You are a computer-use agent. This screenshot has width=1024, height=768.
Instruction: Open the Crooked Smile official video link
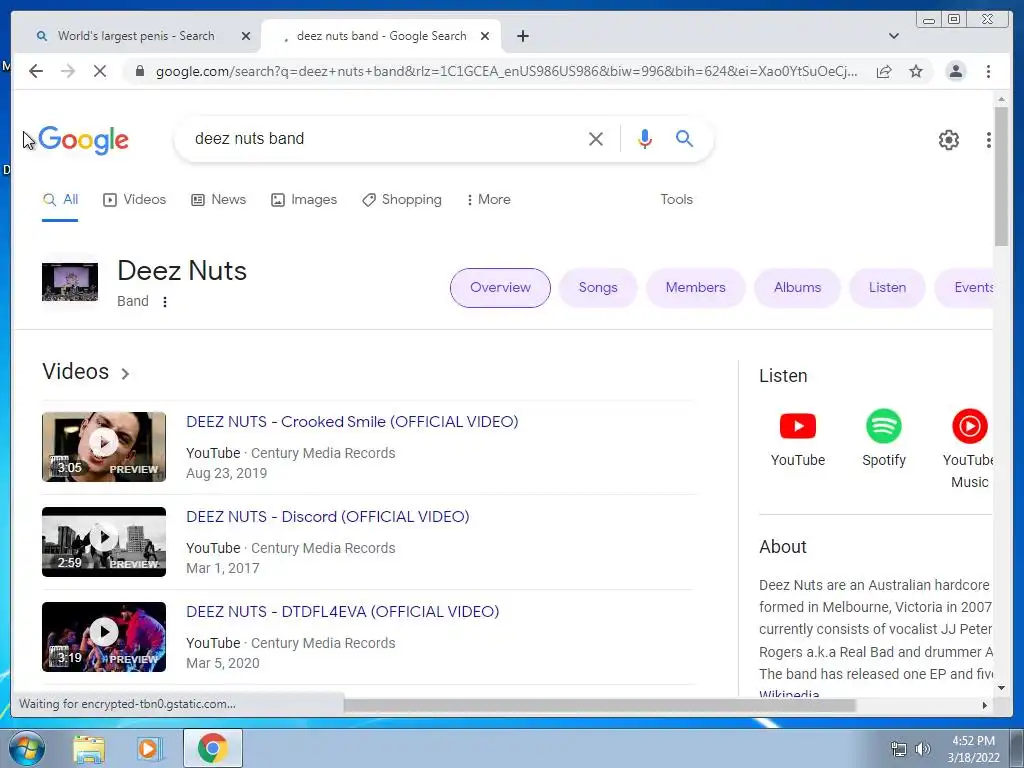click(352, 422)
